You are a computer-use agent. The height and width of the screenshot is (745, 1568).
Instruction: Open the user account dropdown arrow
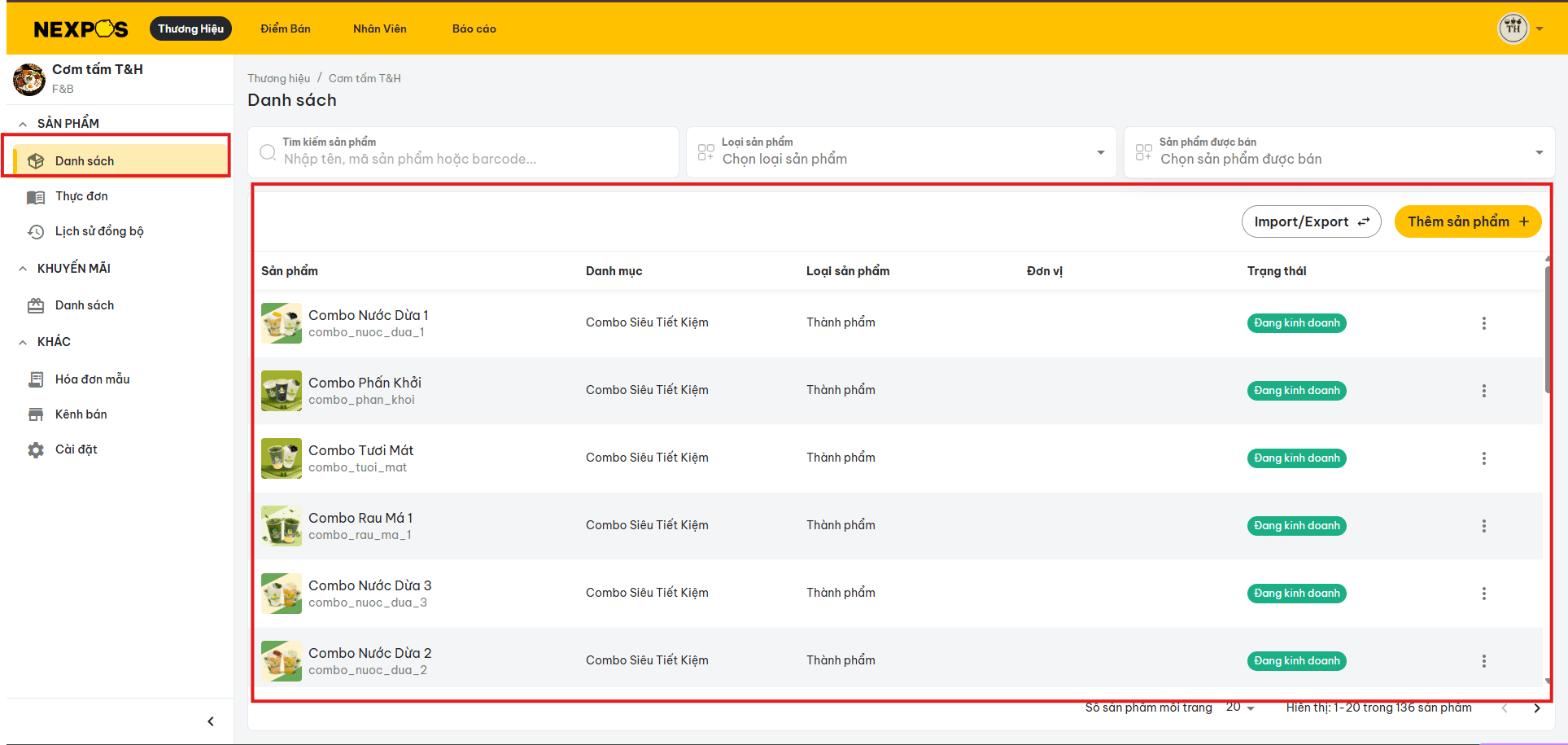point(1540,29)
